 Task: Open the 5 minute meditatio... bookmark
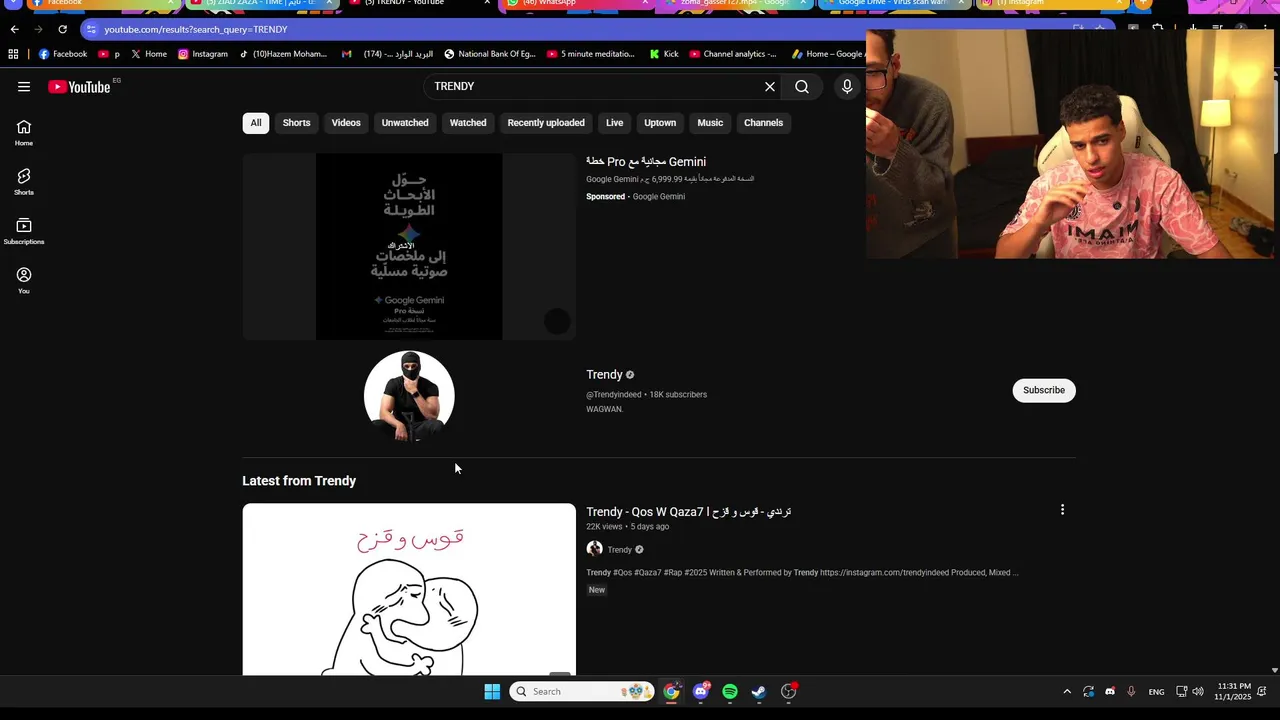(591, 54)
